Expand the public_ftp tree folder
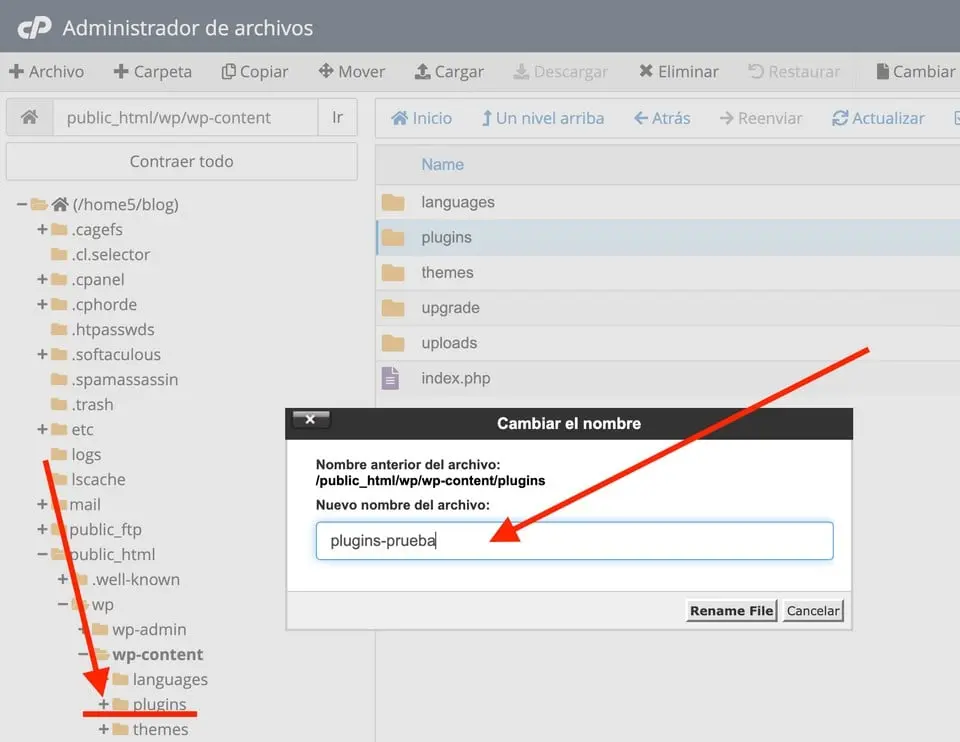This screenshot has height=742, width=960. pos(42,529)
